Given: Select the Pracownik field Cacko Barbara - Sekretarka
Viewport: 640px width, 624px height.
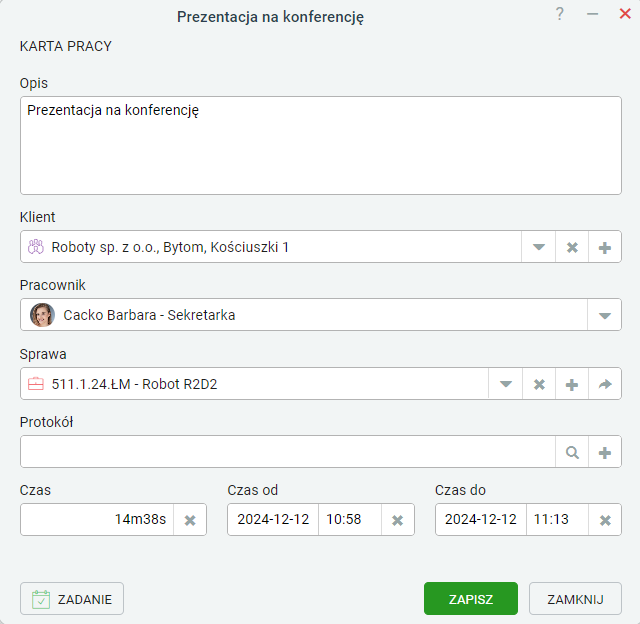Looking at the screenshot, I should tap(304, 315).
